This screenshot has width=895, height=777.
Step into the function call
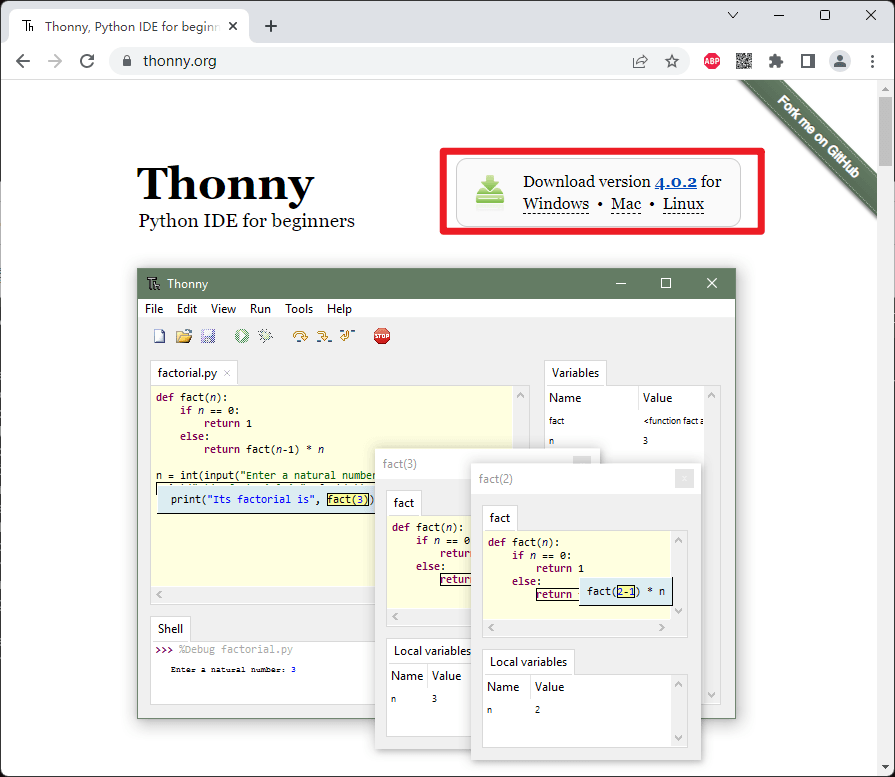pos(322,335)
